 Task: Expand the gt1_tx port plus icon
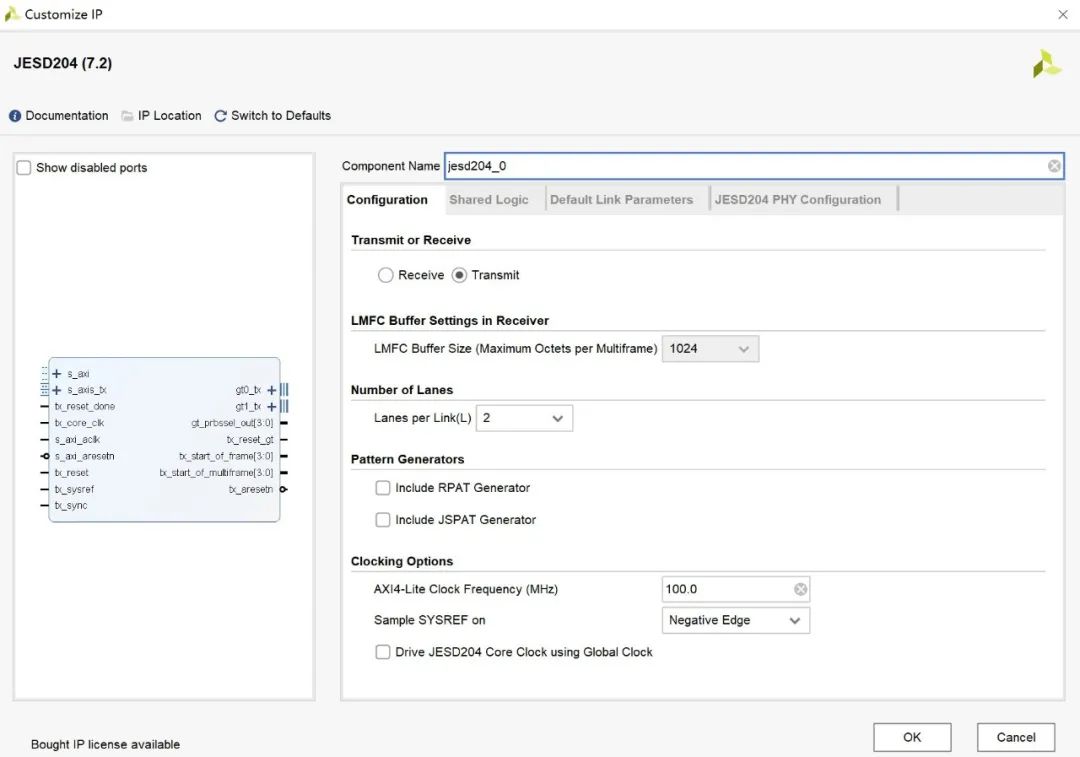pos(271,407)
